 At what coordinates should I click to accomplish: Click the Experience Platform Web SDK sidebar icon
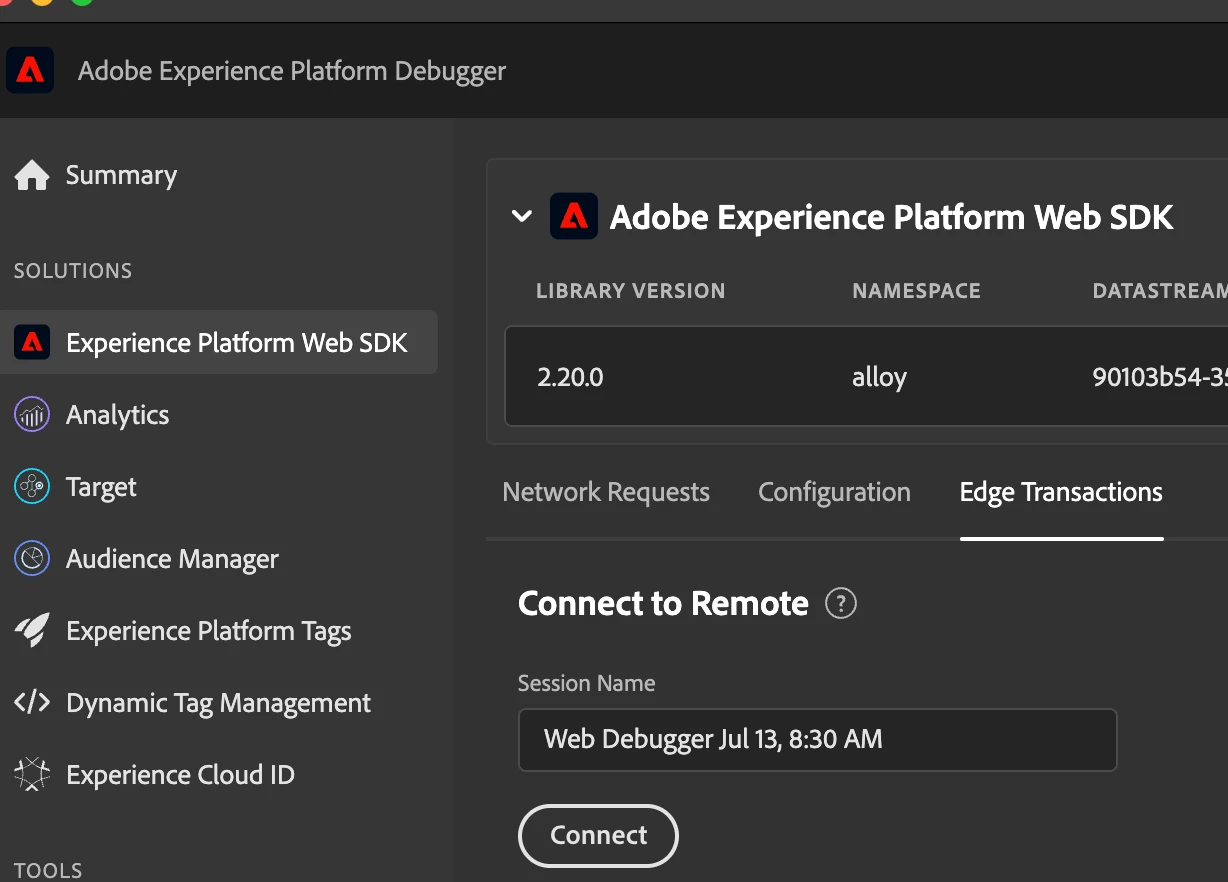(x=32, y=343)
